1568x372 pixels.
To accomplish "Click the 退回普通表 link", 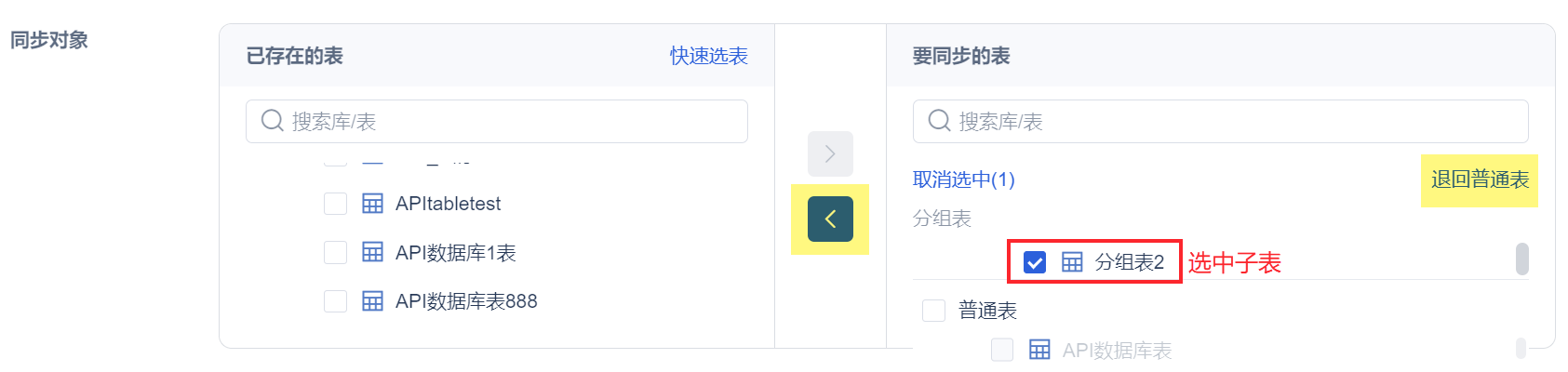I will pyautogui.click(x=1480, y=179).
